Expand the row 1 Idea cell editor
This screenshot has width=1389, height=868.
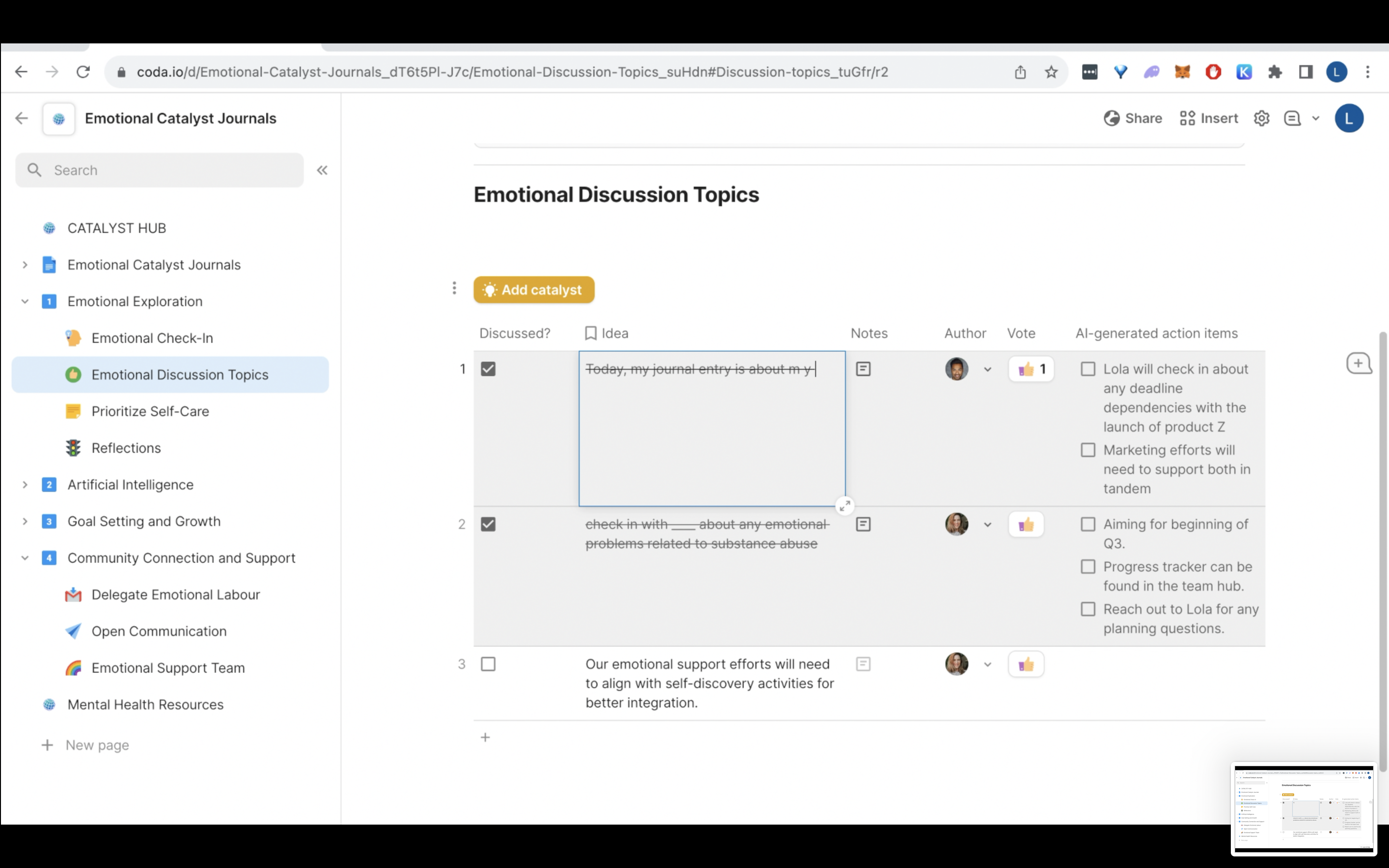click(x=845, y=506)
